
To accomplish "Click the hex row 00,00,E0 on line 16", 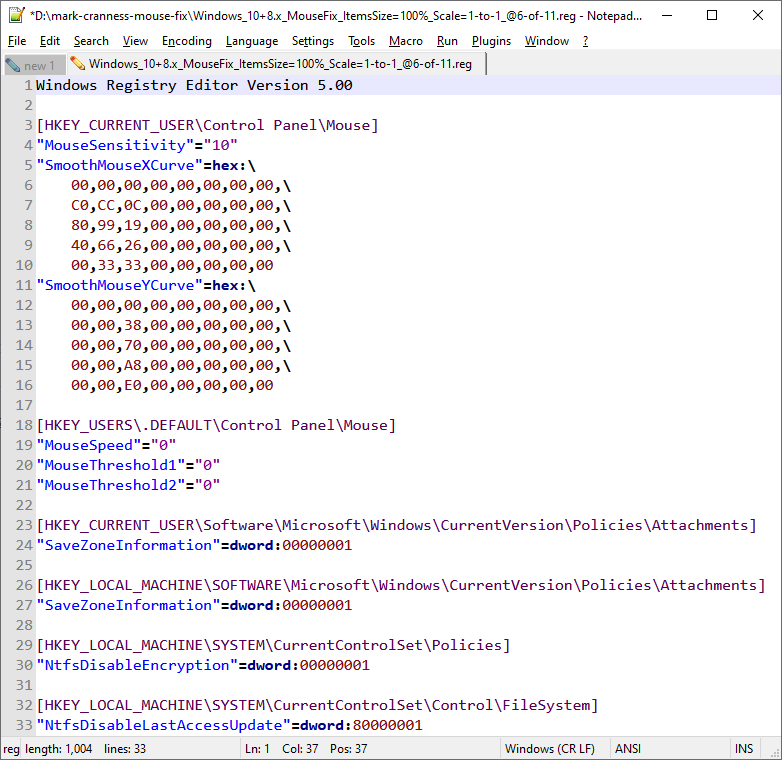I will (x=172, y=385).
